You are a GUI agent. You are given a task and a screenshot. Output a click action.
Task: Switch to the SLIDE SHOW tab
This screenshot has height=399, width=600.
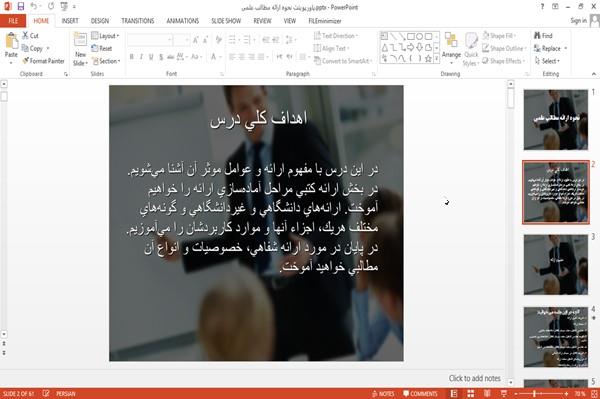click(226, 21)
